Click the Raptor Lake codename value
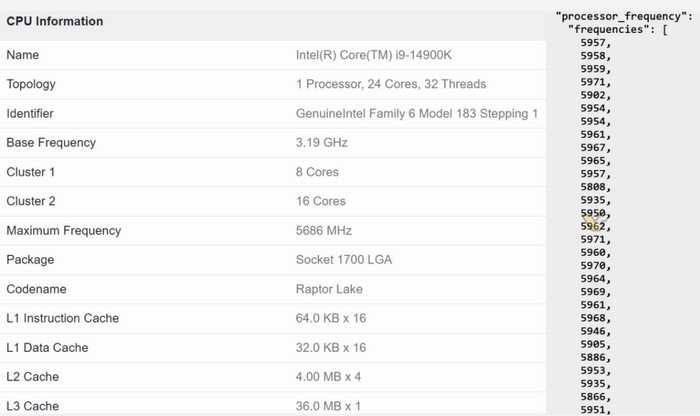Image resolution: width=700 pixels, height=416 pixels. tap(330, 289)
